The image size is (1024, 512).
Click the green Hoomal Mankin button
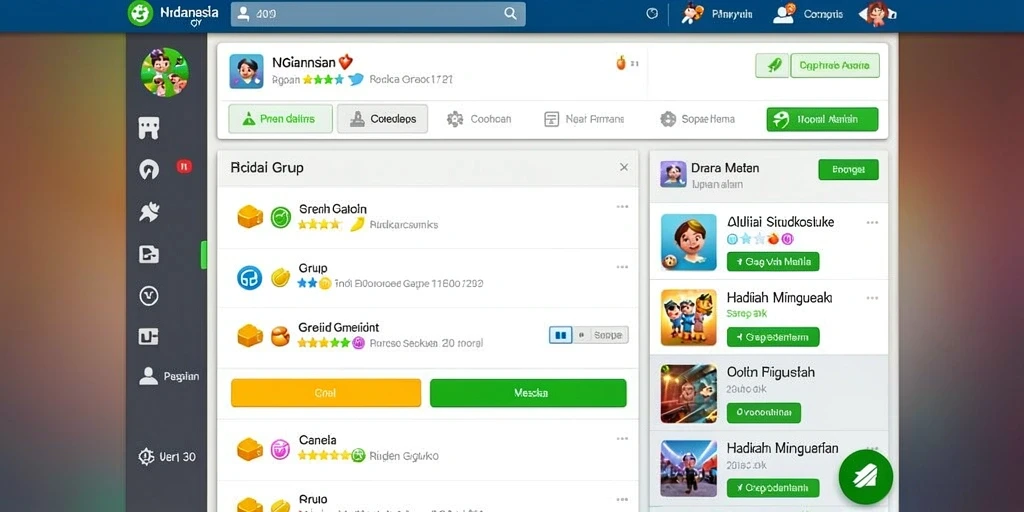tap(822, 120)
